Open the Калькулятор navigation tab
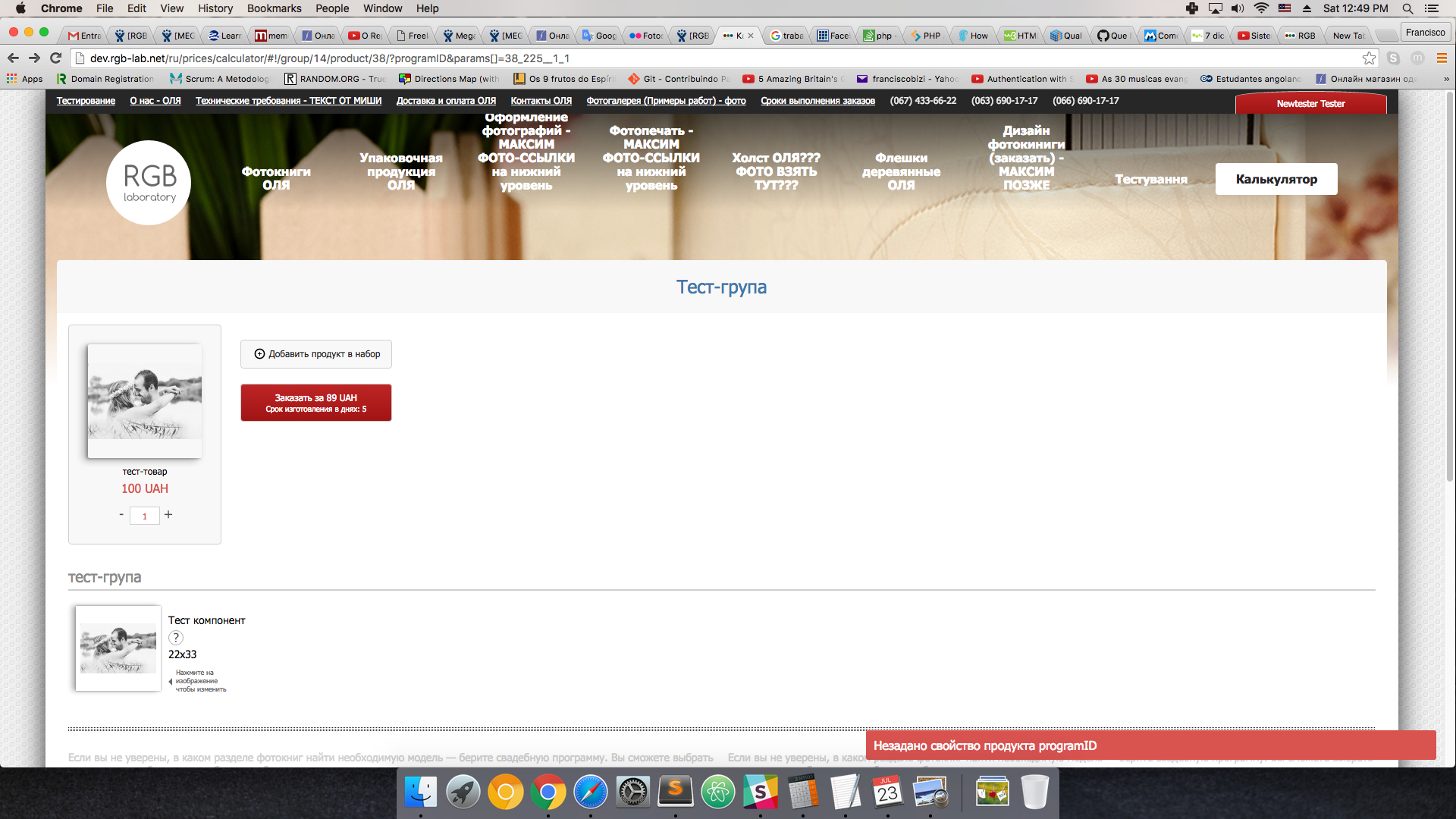The image size is (1456, 819). (x=1276, y=179)
